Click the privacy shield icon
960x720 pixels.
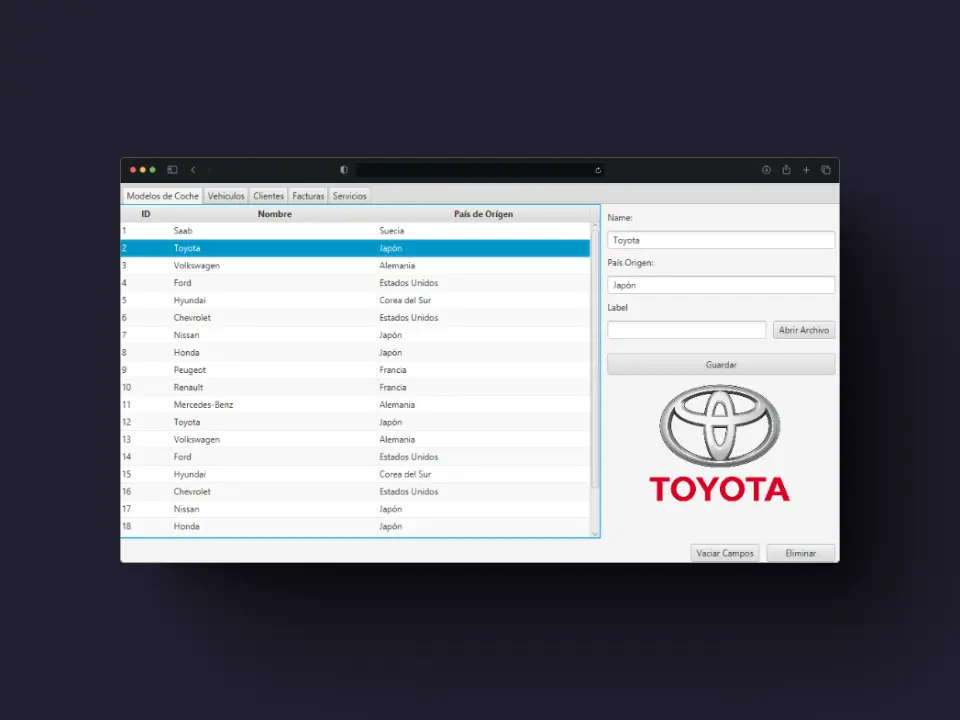[343, 170]
